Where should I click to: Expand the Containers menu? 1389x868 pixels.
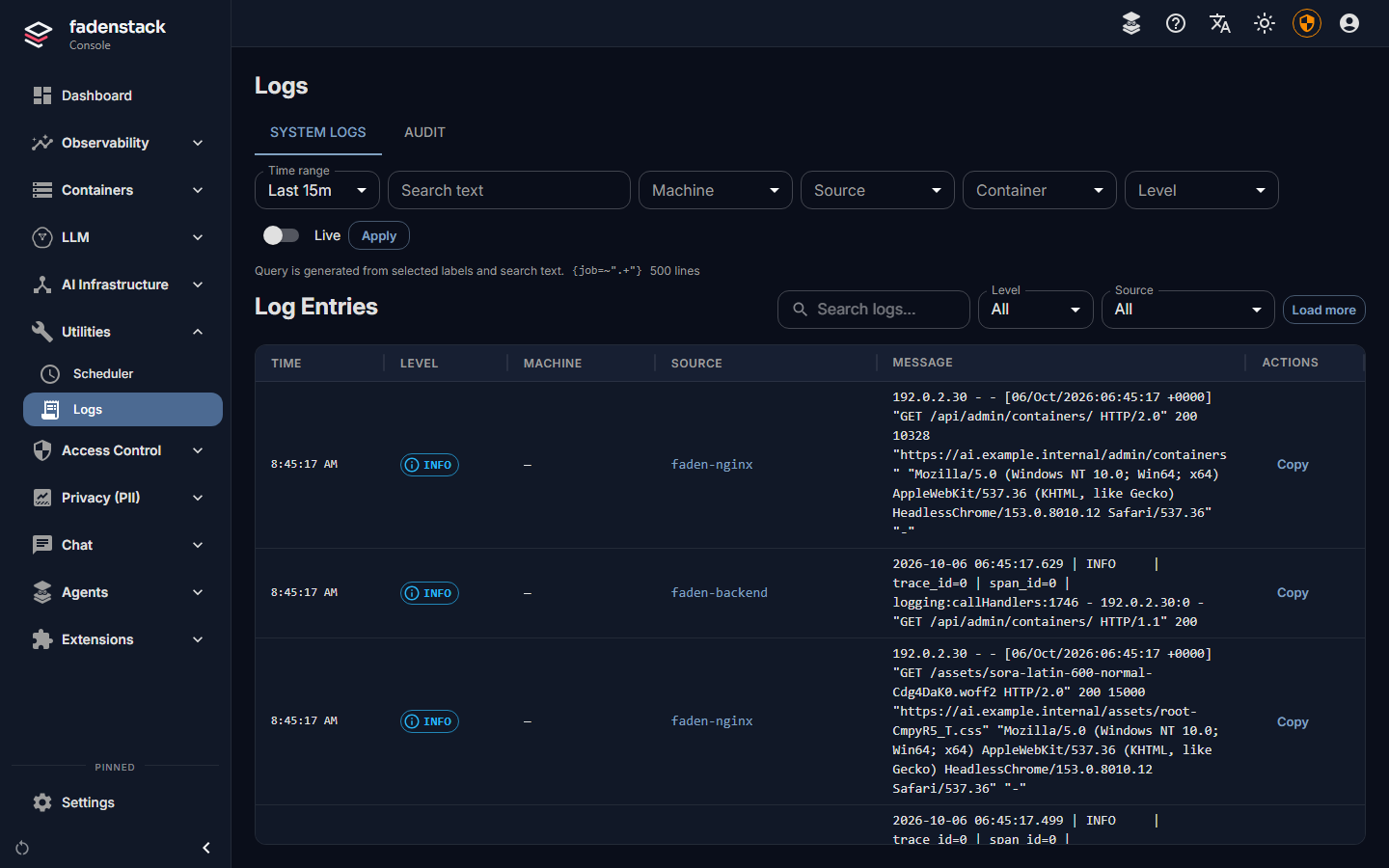[x=123, y=190]
